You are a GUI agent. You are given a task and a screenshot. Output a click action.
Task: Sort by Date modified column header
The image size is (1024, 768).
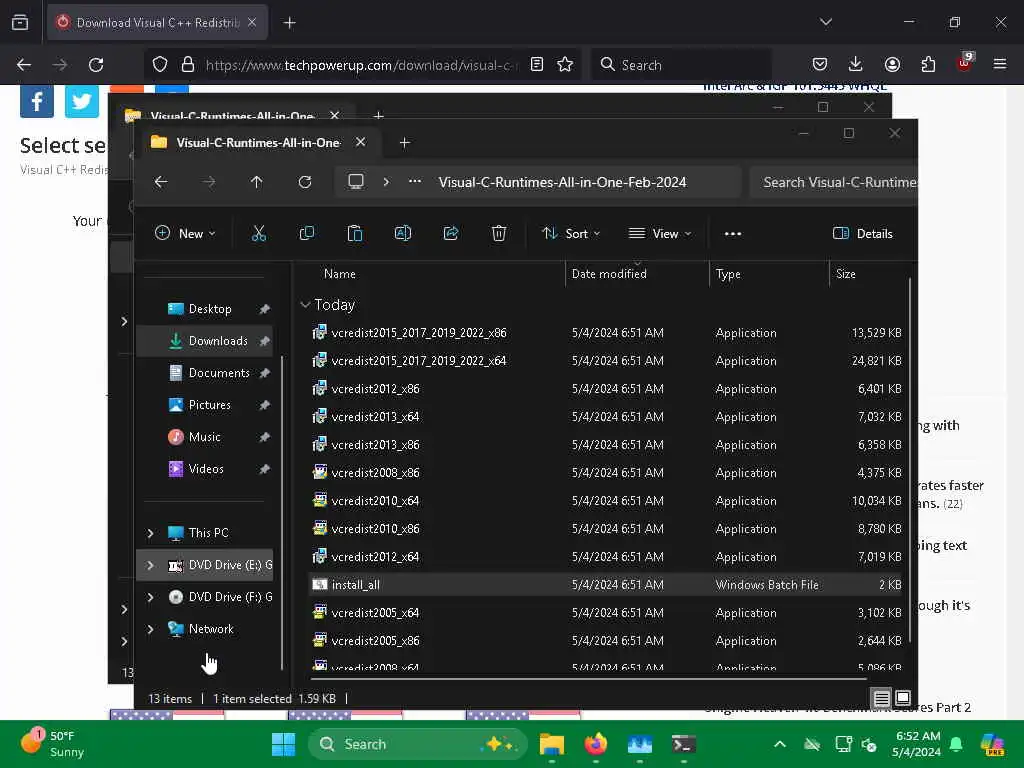click(x=609, y=274)
